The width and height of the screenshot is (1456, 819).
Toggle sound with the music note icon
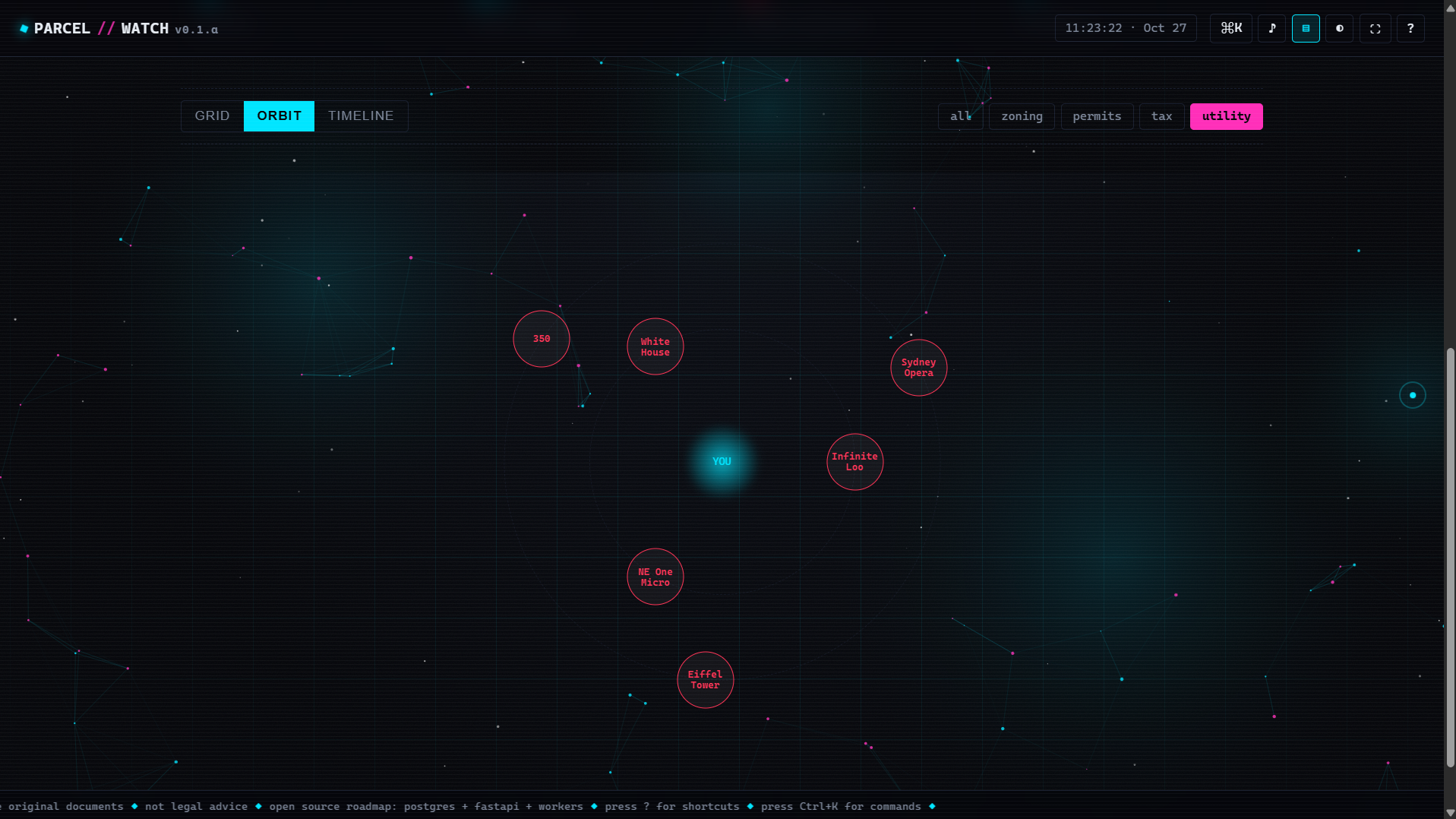(x=1272, y=28)
